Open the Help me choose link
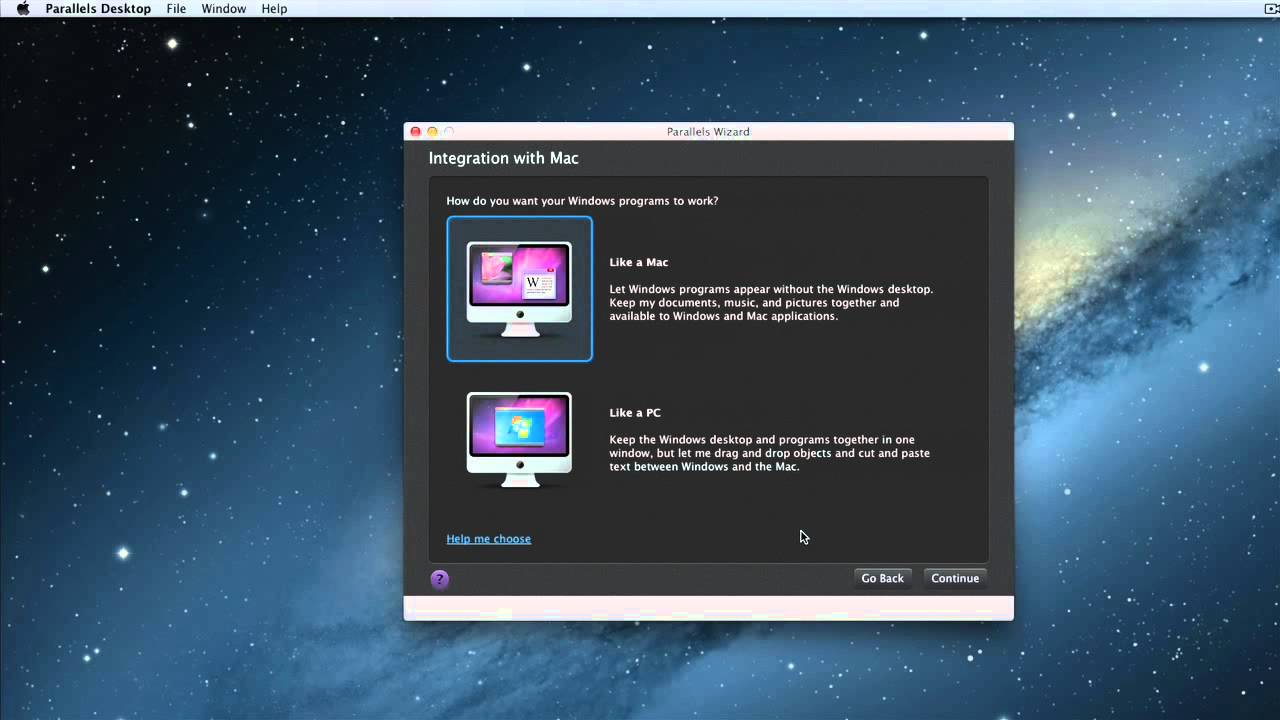1280x720 pixels. coord(489,539)
